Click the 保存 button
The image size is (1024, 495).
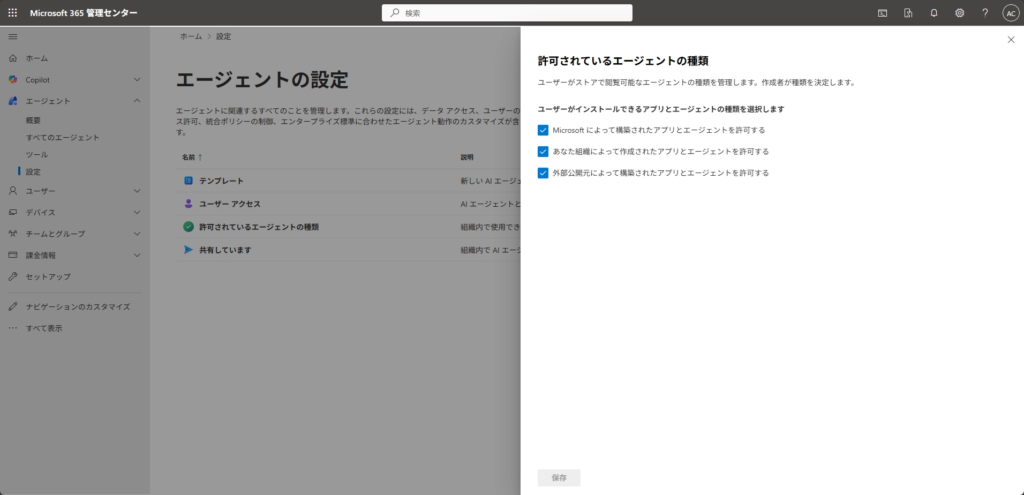coord(559,478)
